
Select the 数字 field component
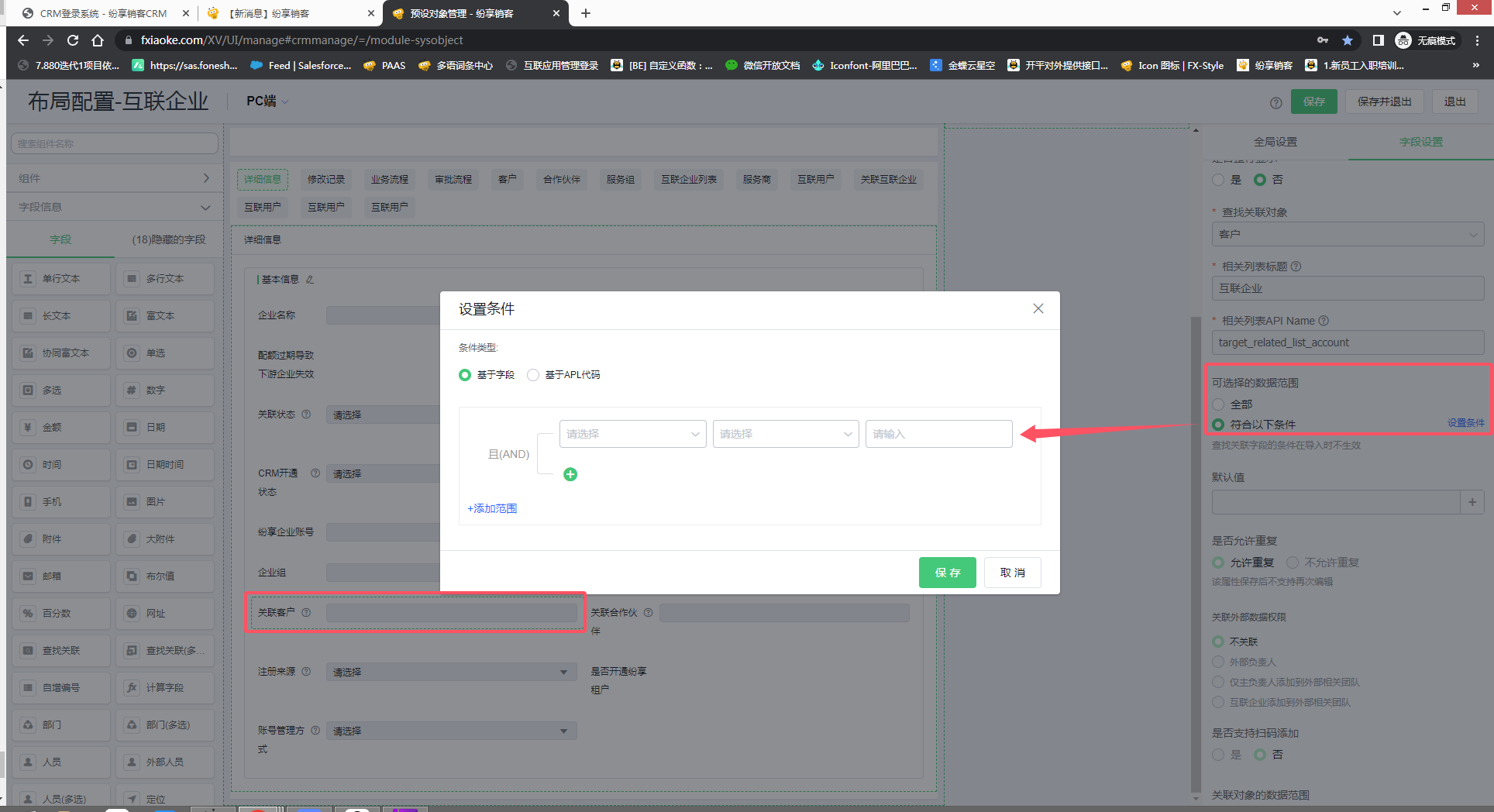pos(165,391)
